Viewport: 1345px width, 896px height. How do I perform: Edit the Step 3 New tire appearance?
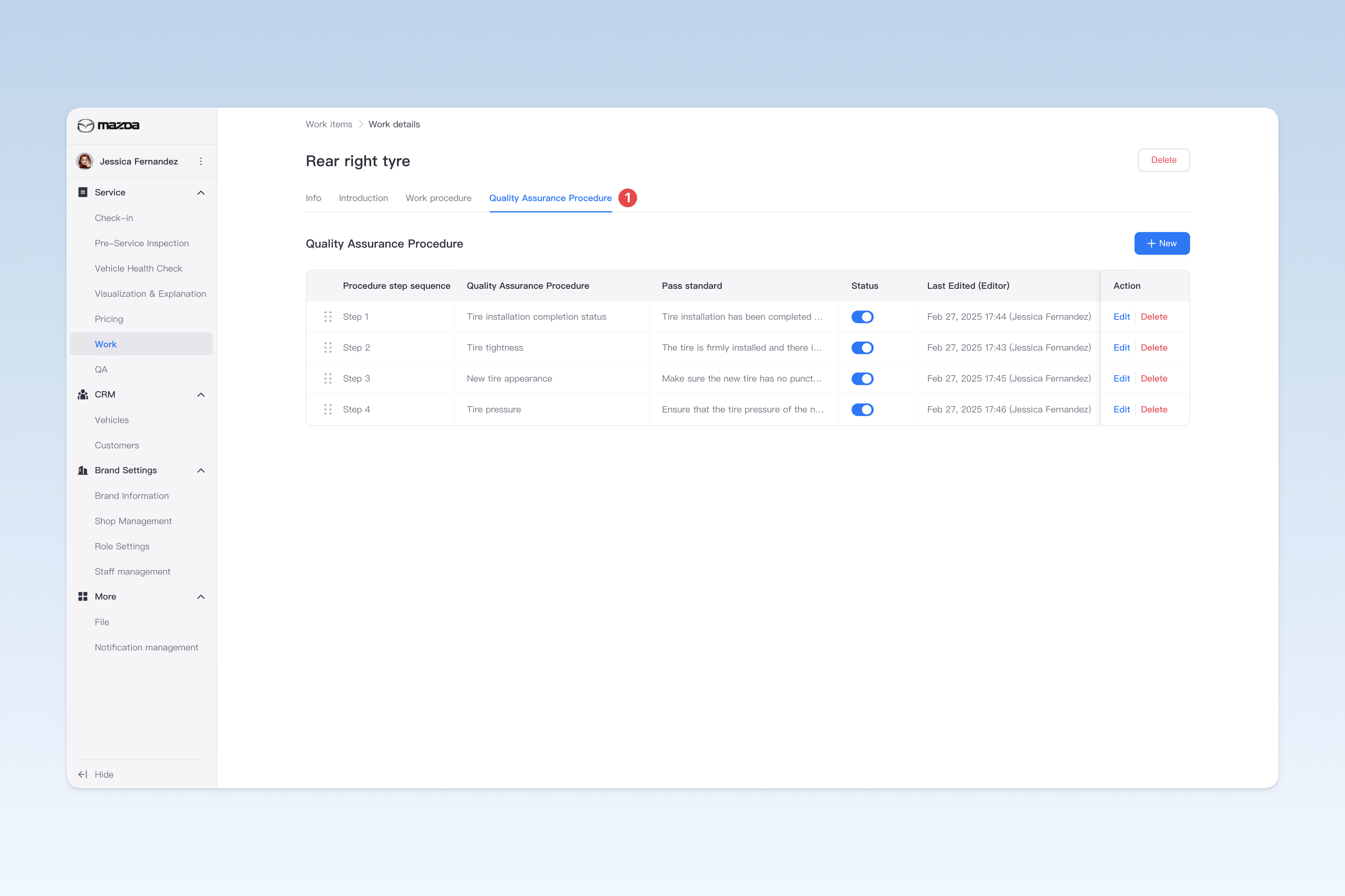pyautogui.click(x=1121, y=378)
